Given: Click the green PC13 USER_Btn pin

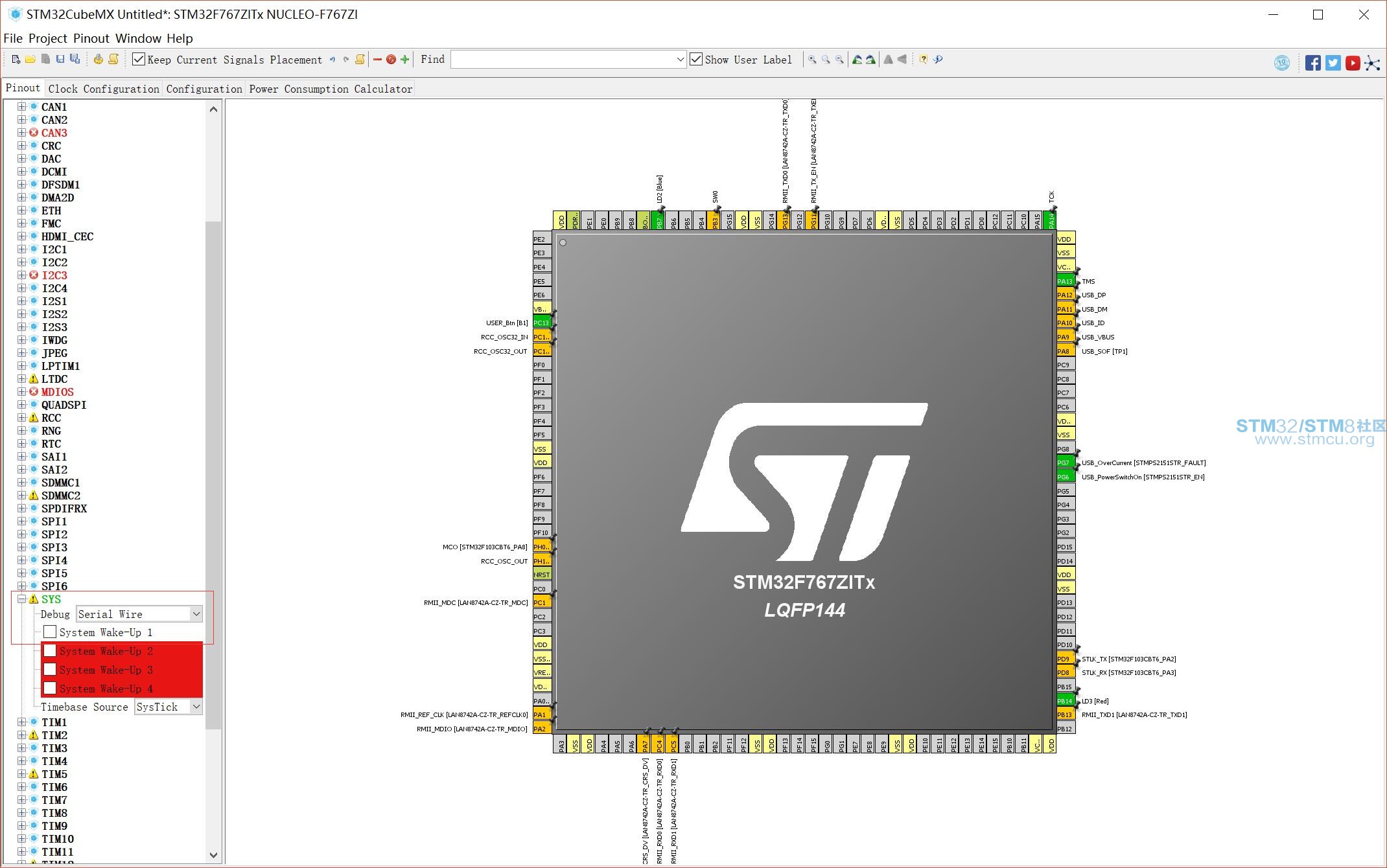Looking at the screenshot, I should 542,323.
